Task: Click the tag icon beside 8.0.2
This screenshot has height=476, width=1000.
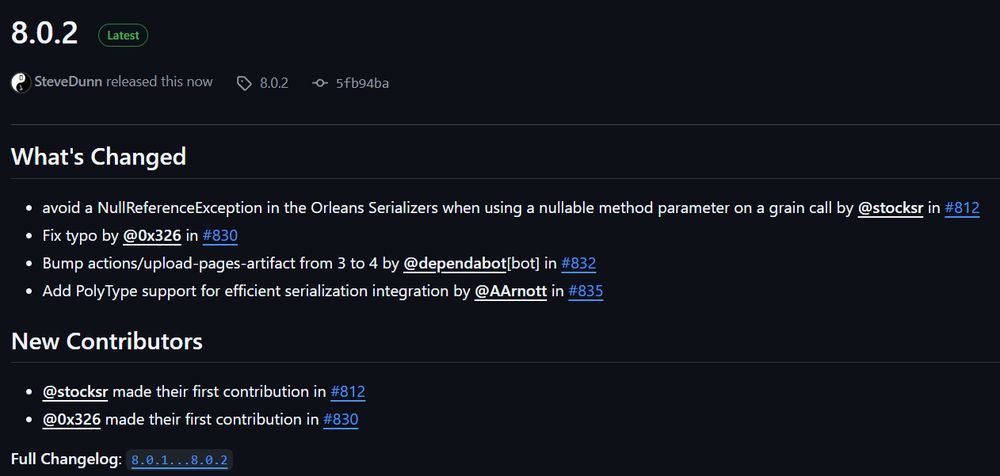Action: [x=244, y=83]
